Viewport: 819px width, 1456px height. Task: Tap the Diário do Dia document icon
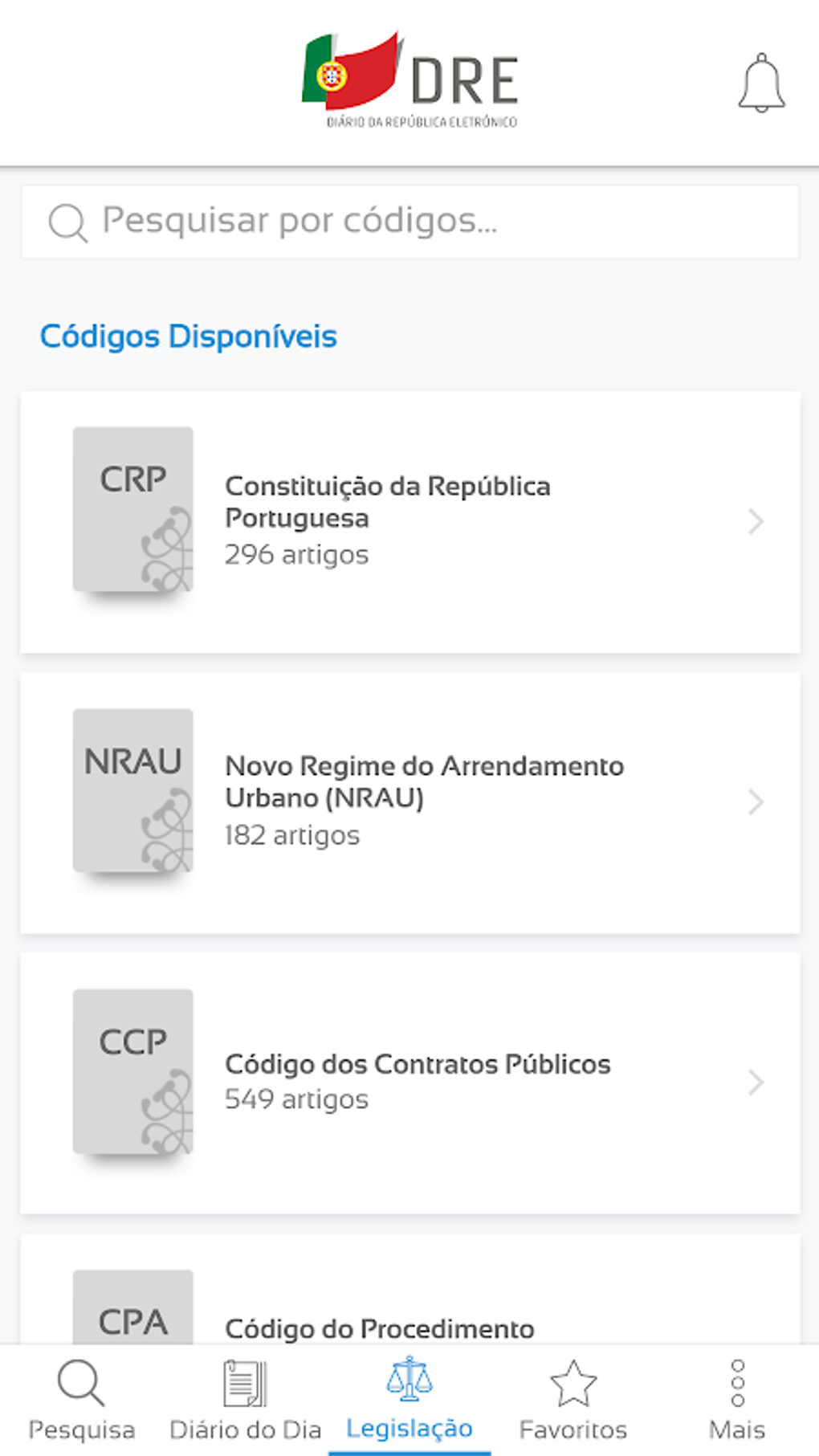tap(245, 1383)
